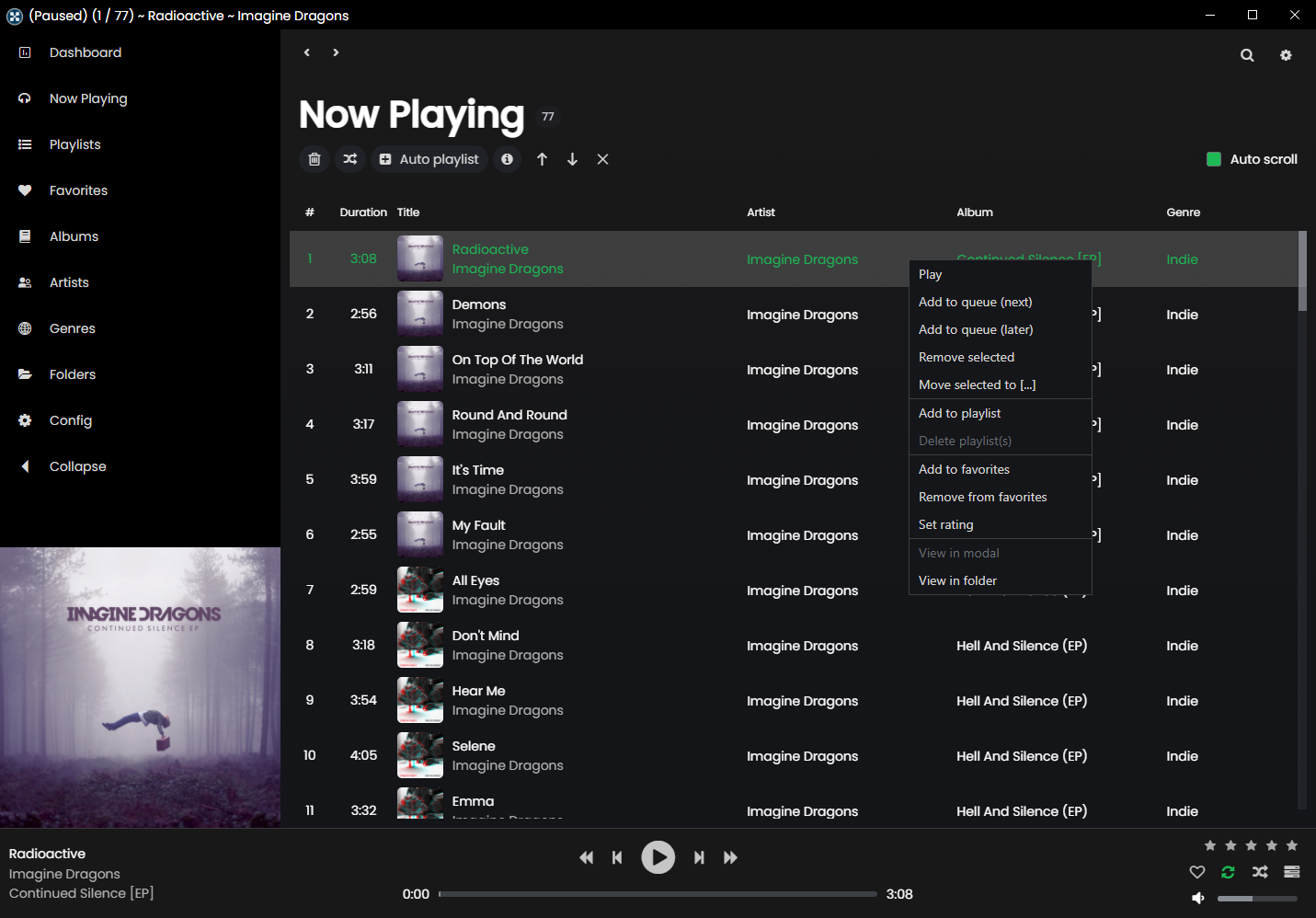The image size is (1316, 918).
Task: Sort by the Artist column header
Action: coord(761,212)
